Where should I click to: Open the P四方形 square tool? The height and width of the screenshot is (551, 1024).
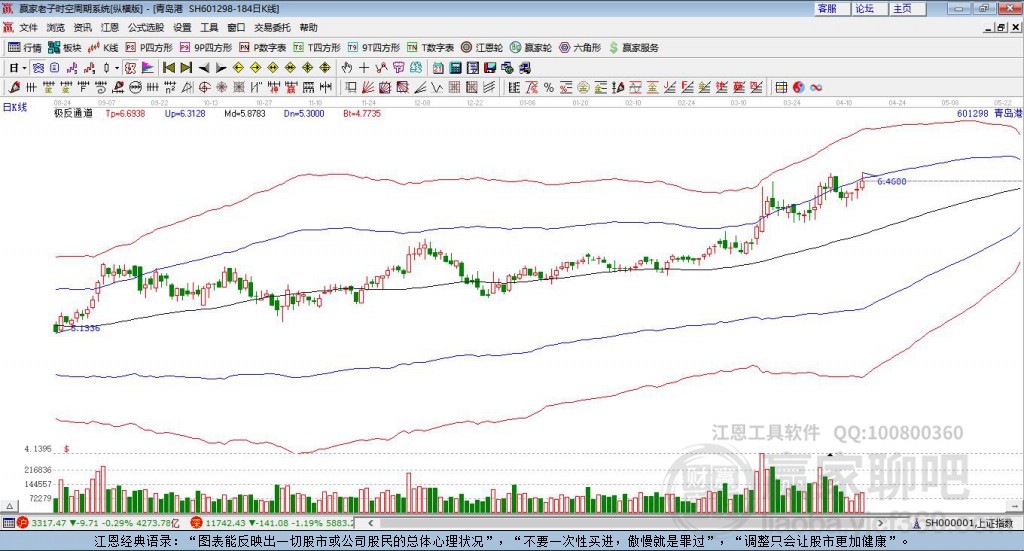(x=149, y=48)
